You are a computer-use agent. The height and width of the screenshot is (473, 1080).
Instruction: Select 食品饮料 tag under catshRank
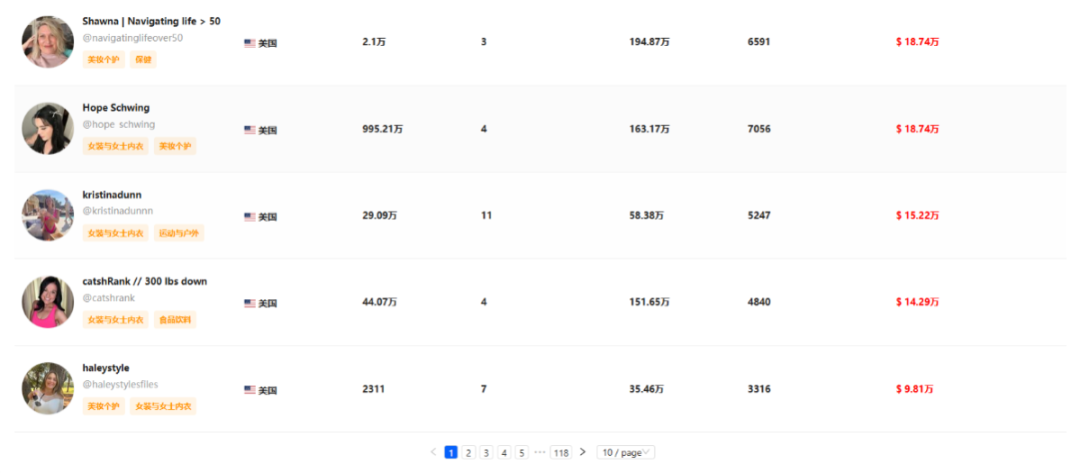(x=176, y=320)
